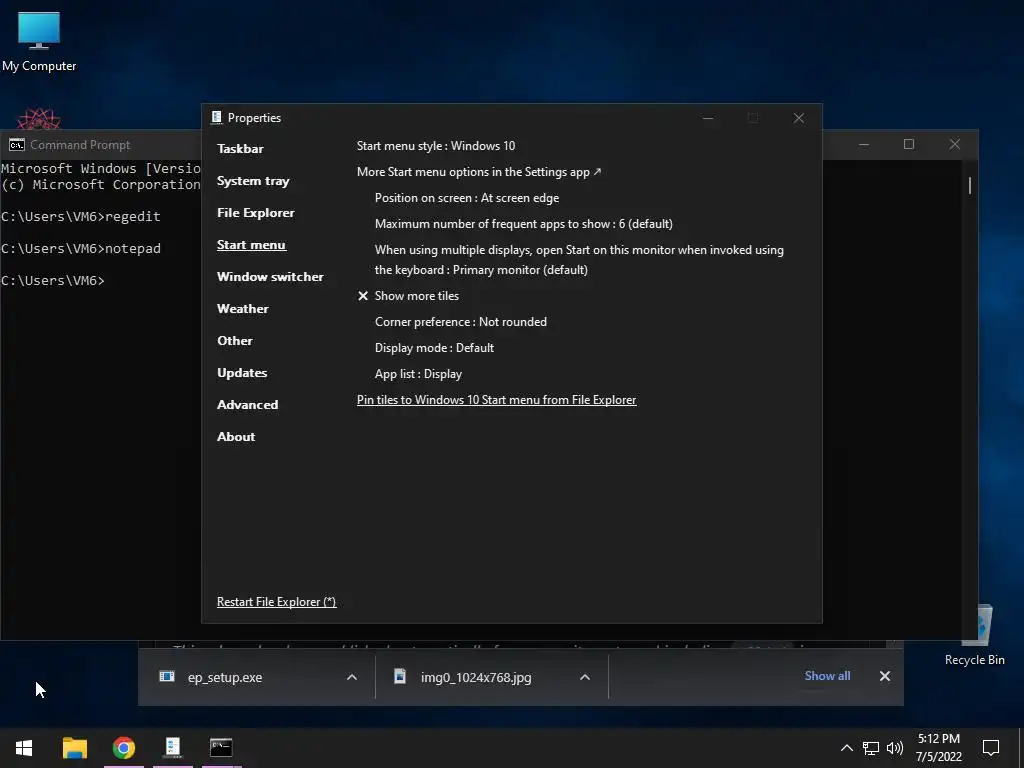
Task: Click the ep_setup.exe file type icon
Action: [x=167, y=677]
